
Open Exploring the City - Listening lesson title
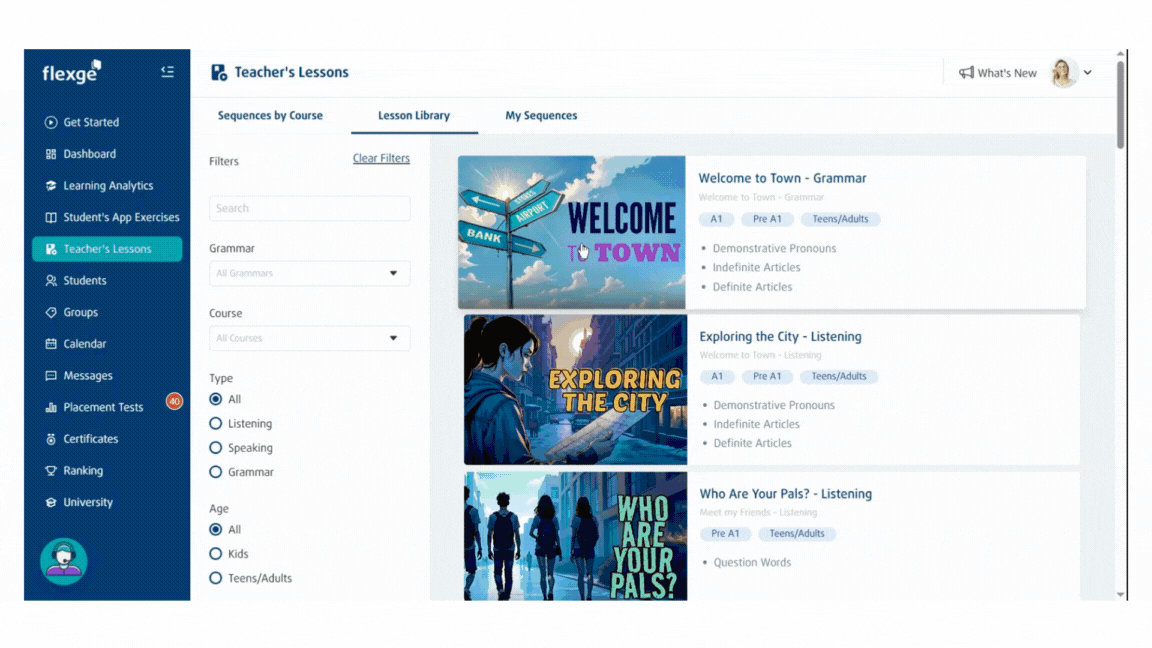(x=780, y=337)
